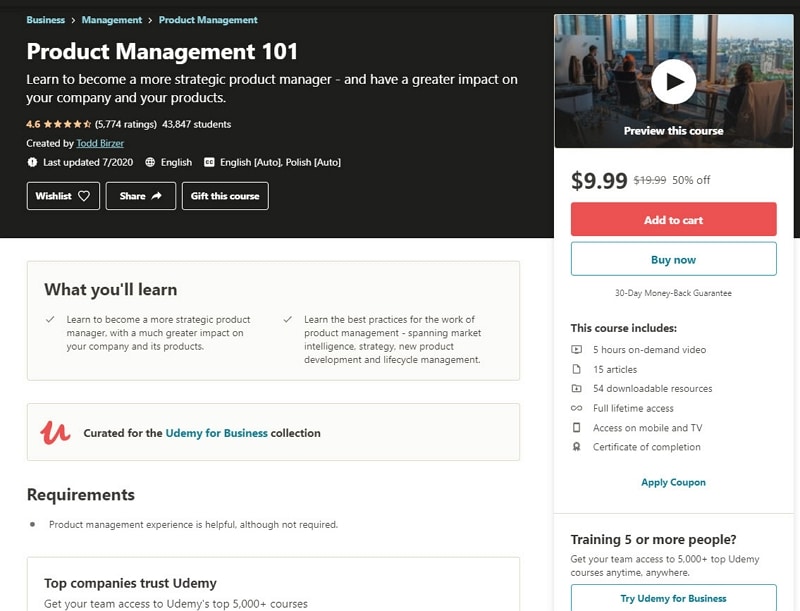Open the Business breadcrumb link
This screenshot has height=611, width=800.
point(45,20)
